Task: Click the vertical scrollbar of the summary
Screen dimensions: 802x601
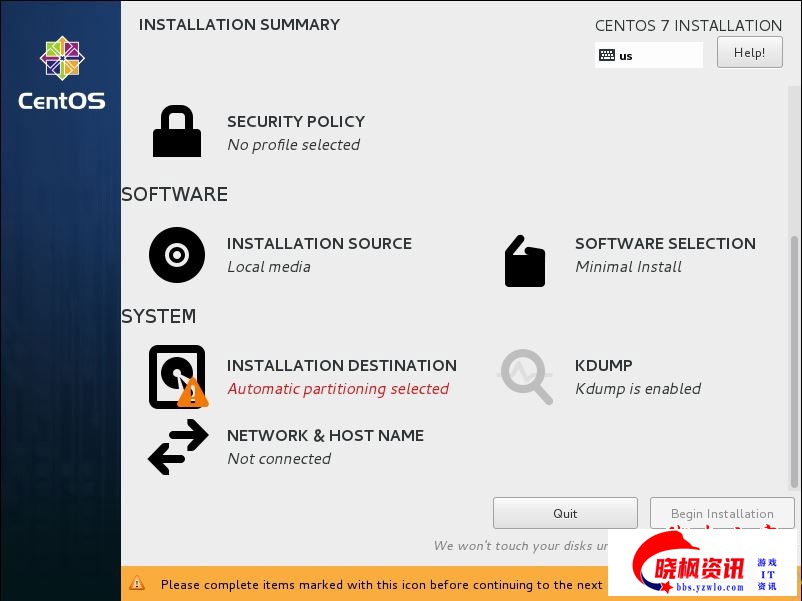Action: [795, 350]
